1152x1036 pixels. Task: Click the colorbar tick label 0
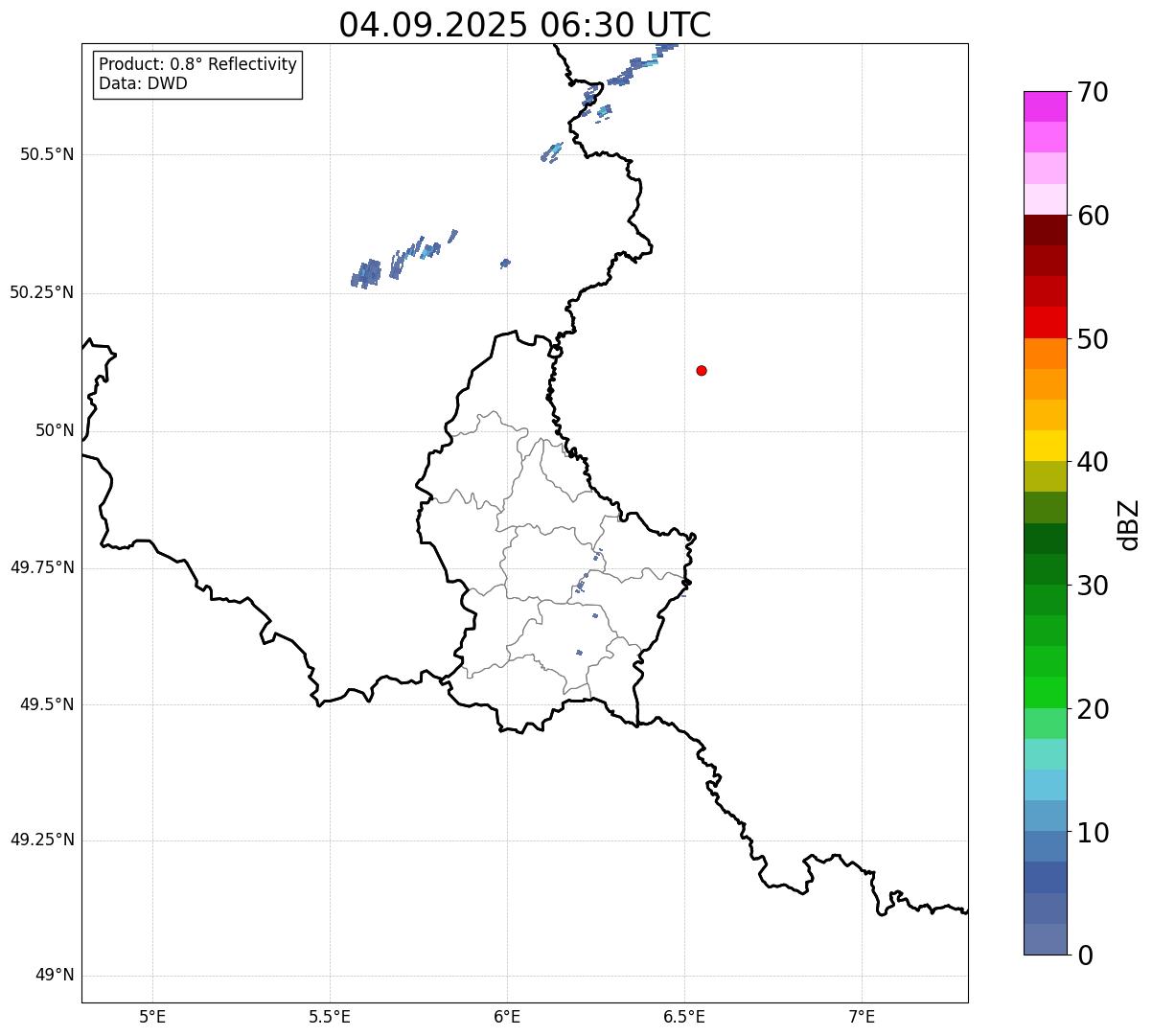pos(1085,955)
